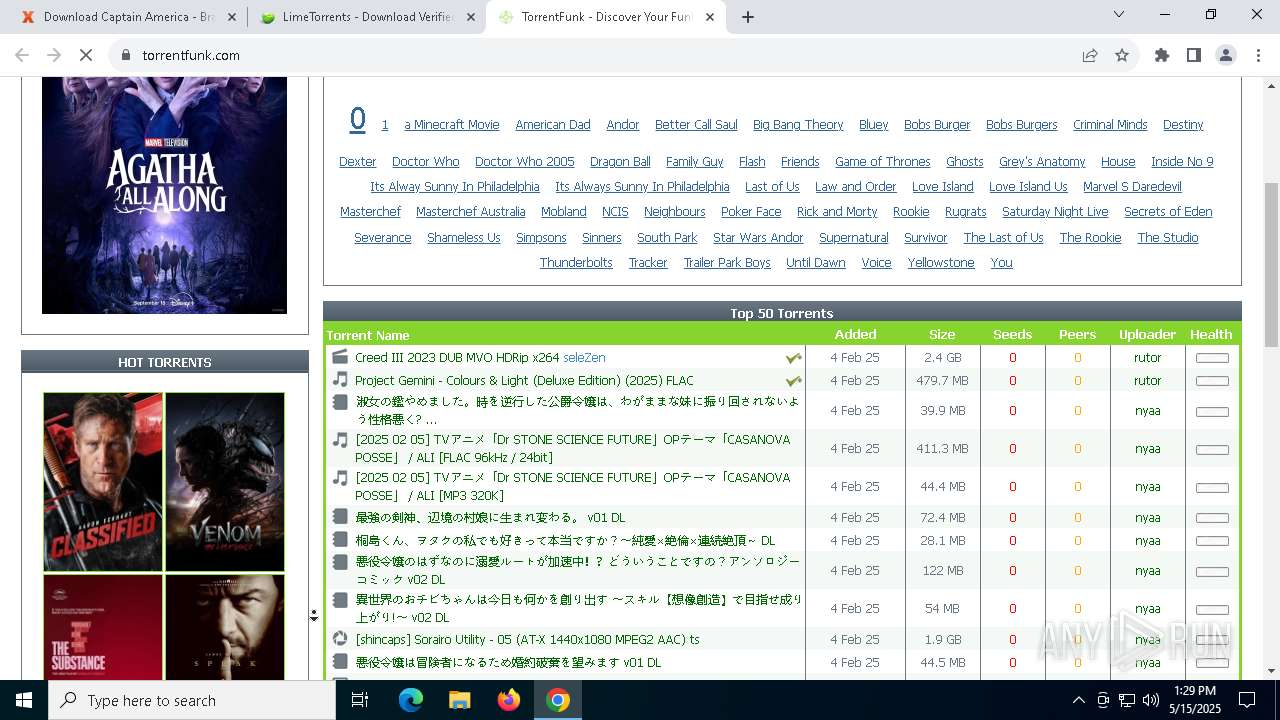Open the Yellowstone show link
This screenshot has height=720, width=1280.
(940, 262)
